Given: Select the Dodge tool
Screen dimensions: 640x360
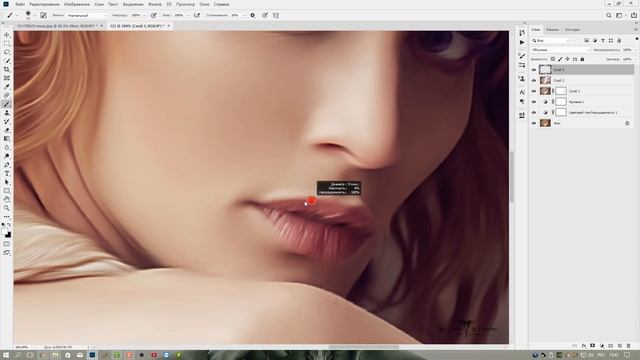Looking at the screenshot, I should (x=7, y=156).
